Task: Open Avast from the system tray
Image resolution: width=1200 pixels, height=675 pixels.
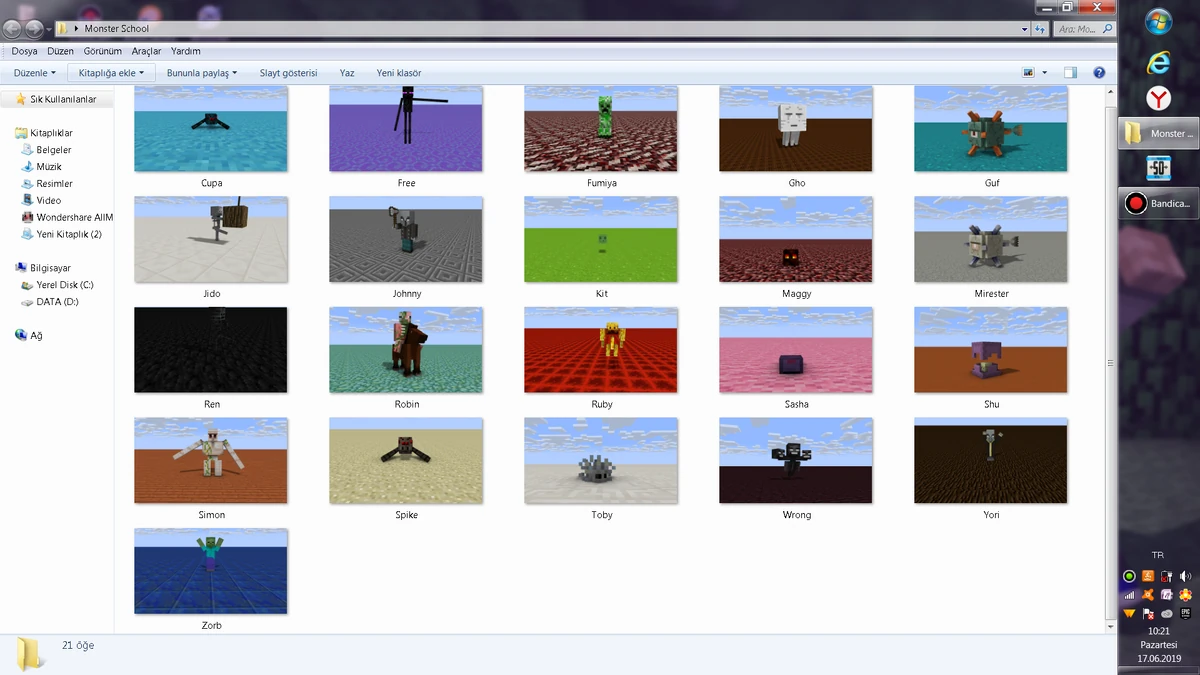Action: 1148,593
